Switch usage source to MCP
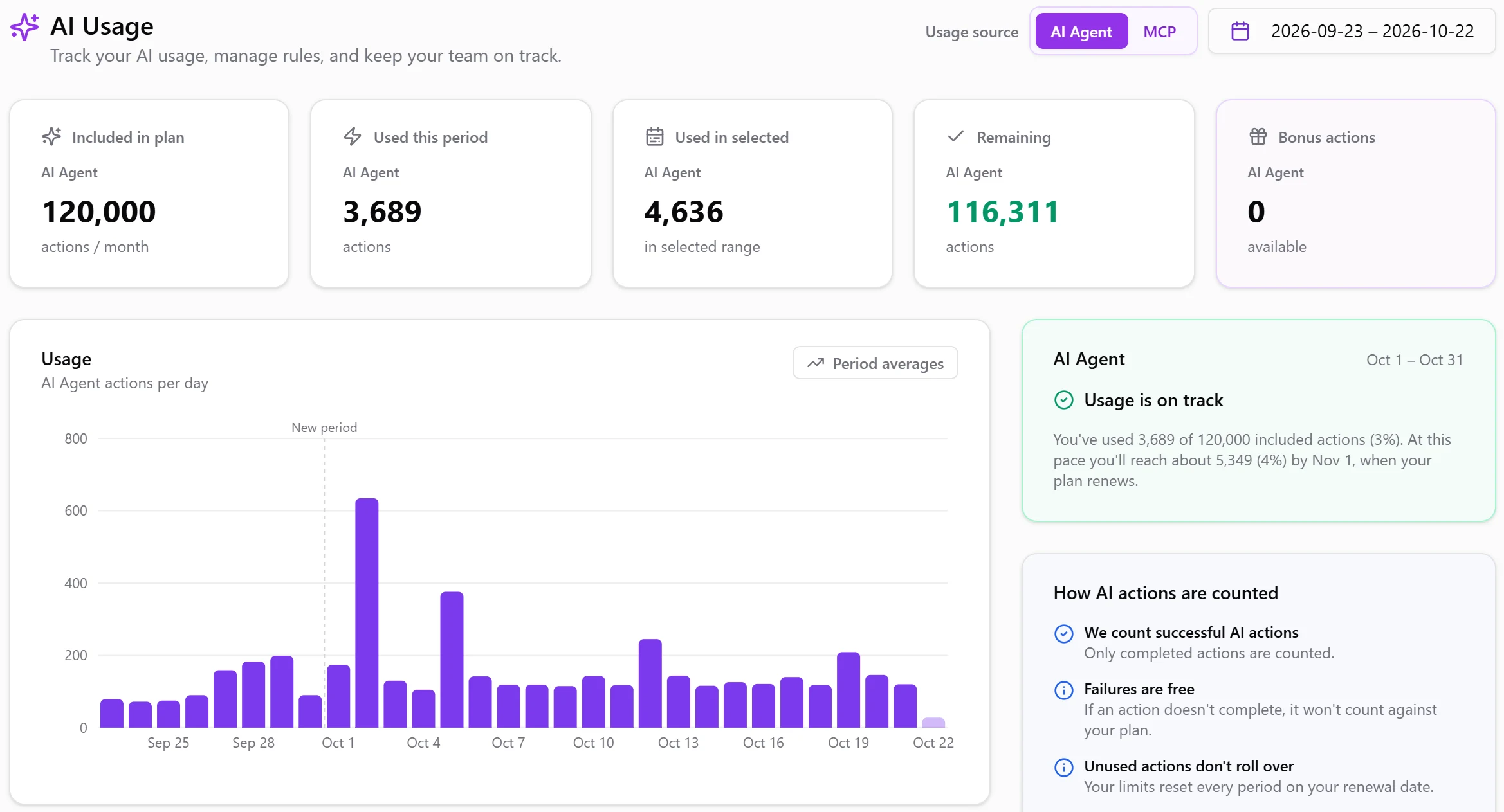Screen dimensions: 1504x812 pyautogui.click(x=1159, y=32)
